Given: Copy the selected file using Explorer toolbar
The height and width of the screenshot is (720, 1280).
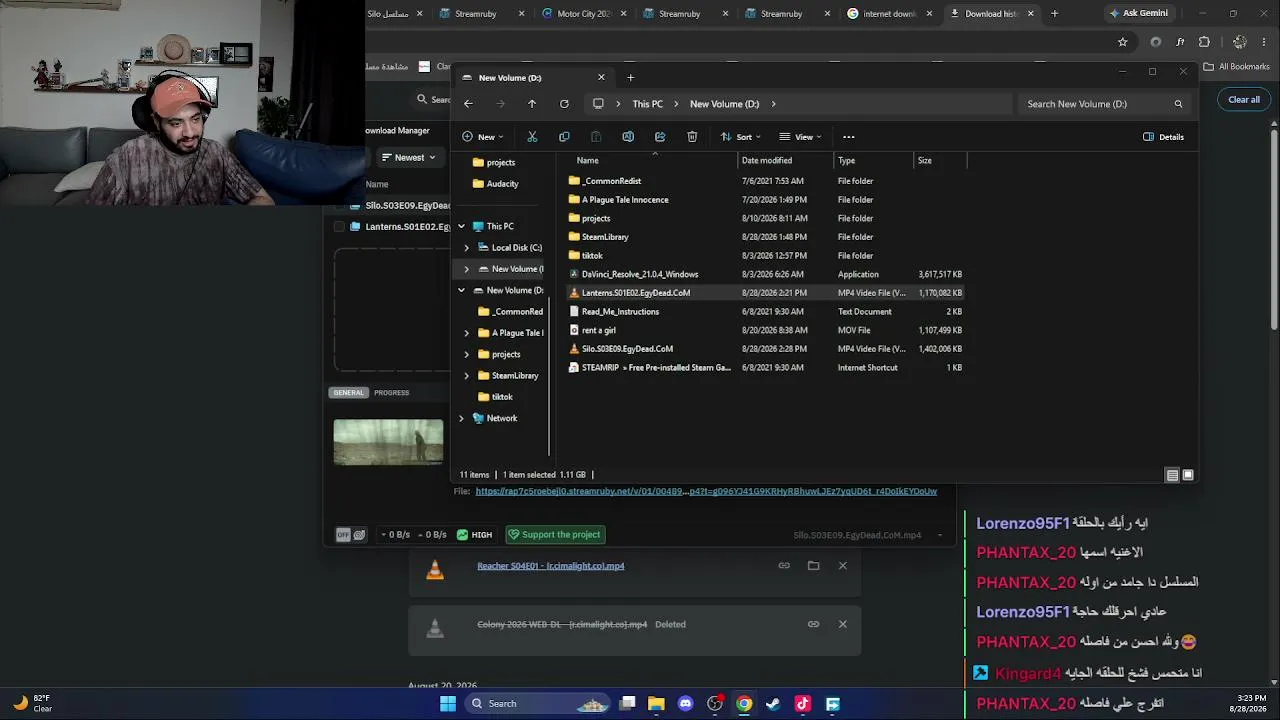Looking at the screenshot, I should coord(564,137).
